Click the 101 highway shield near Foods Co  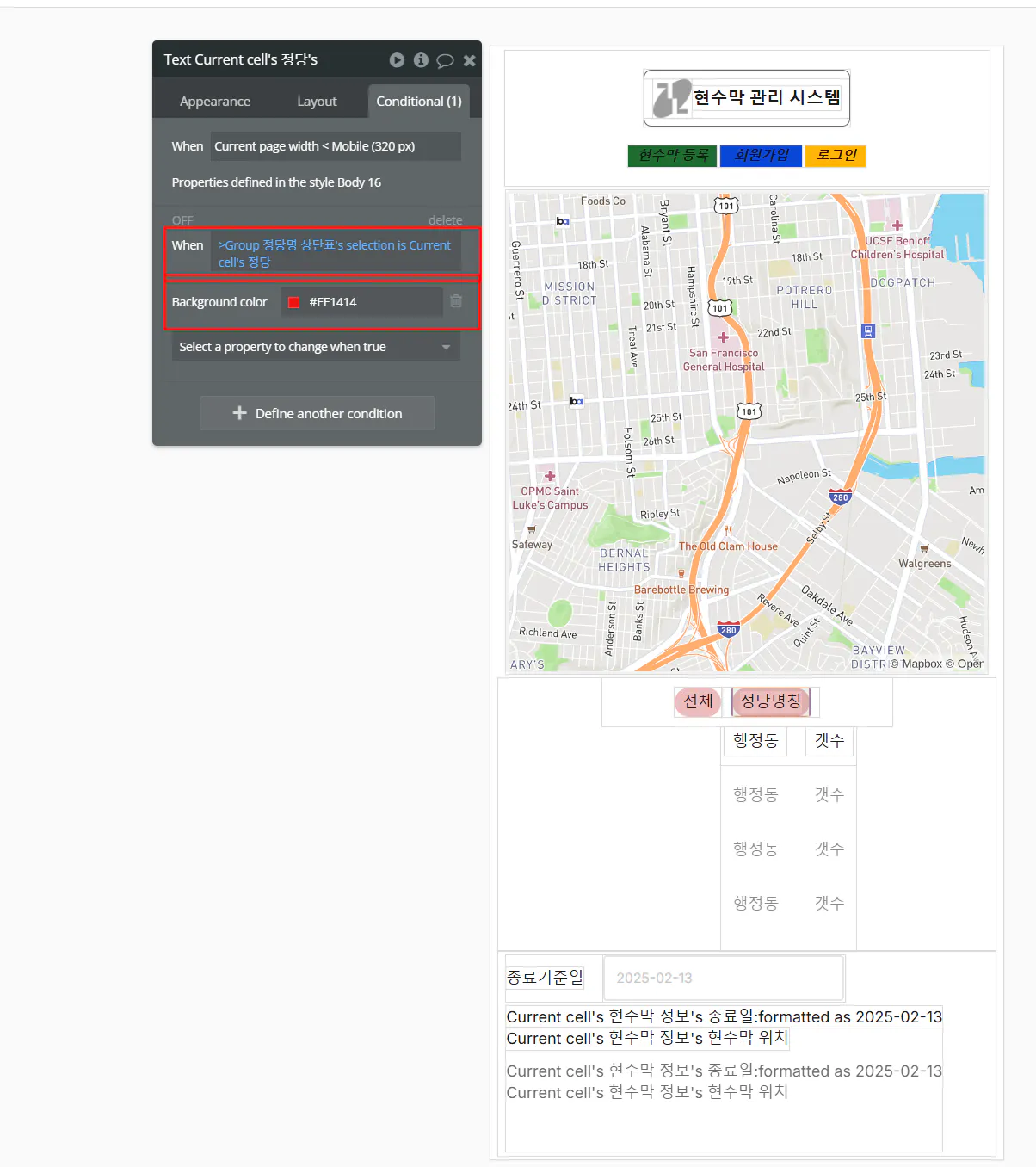726,206
